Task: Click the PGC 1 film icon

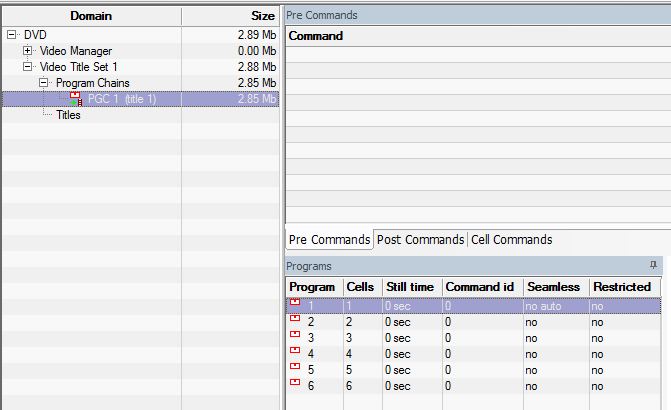Action: tap(76, 99)
